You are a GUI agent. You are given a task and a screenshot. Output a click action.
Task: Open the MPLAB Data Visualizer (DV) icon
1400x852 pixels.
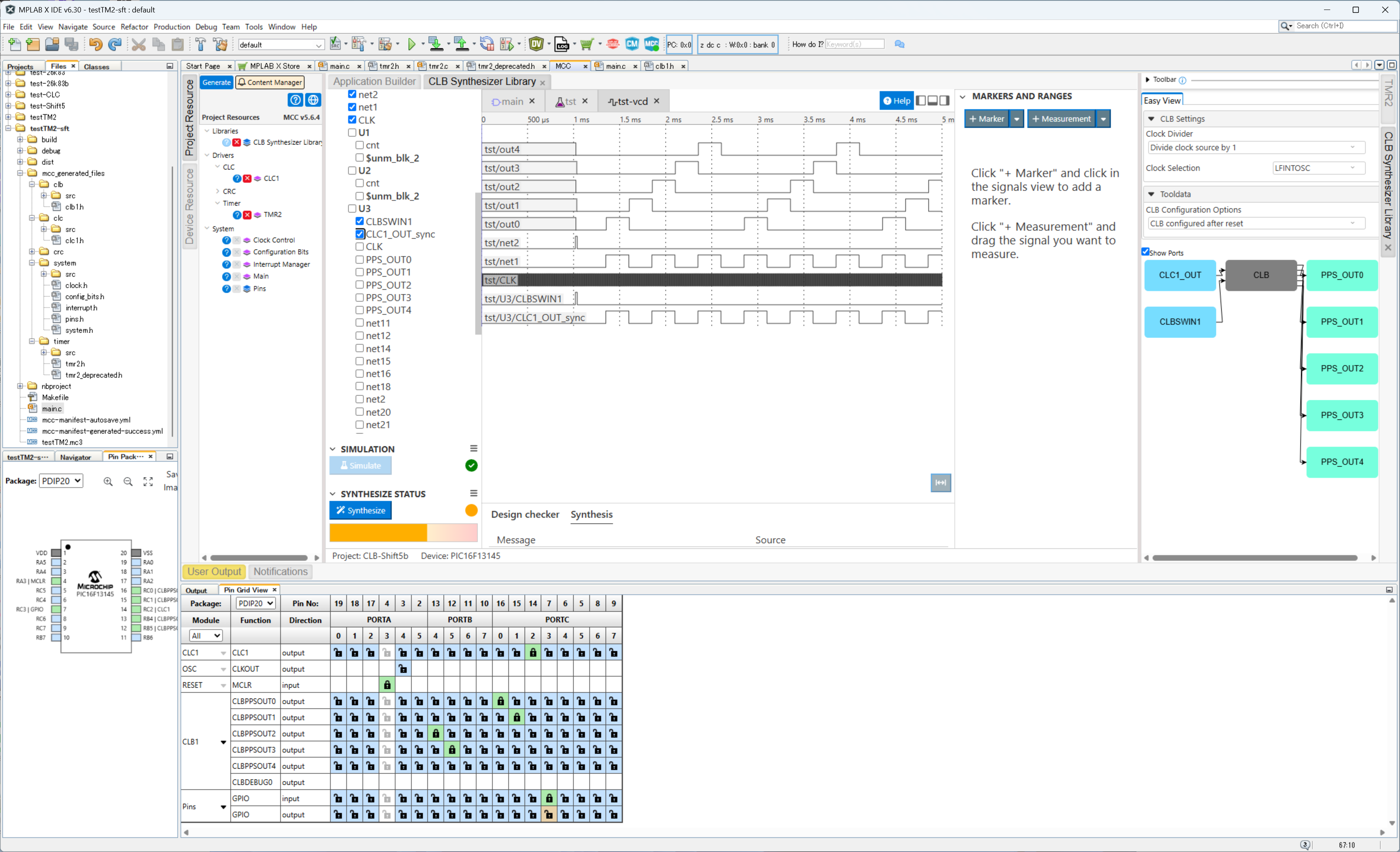click(536, 44)
